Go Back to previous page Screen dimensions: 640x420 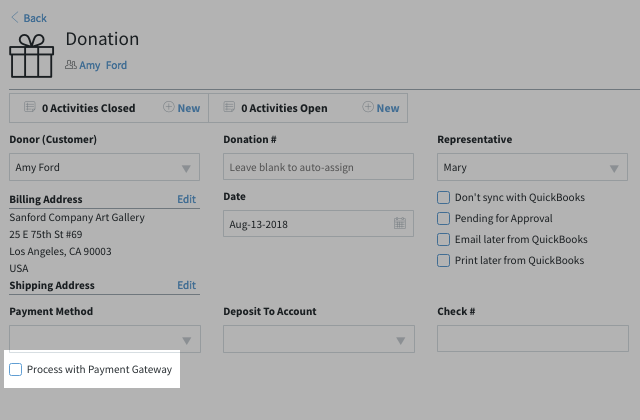point(35,18)
